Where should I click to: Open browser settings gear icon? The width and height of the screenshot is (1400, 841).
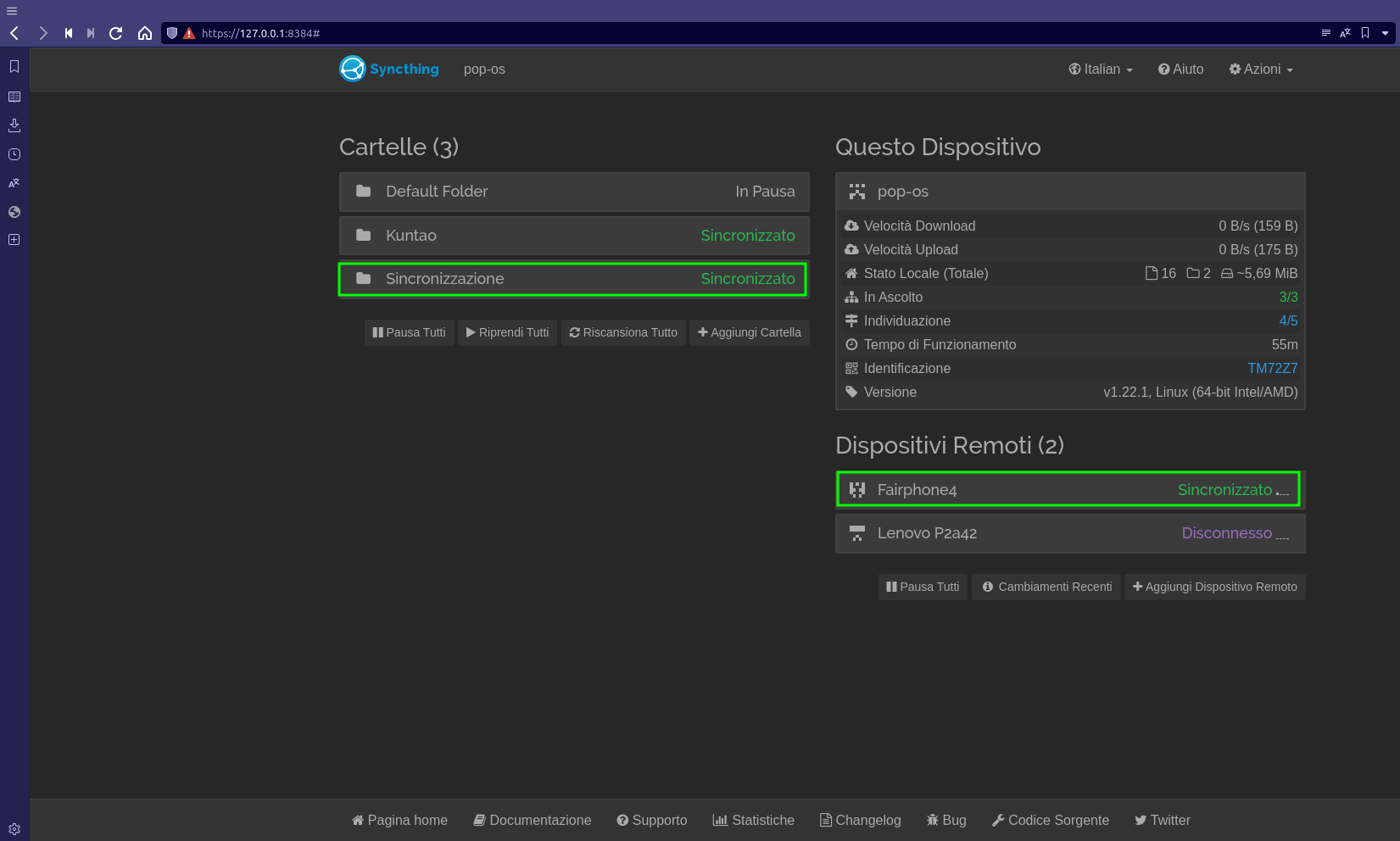[x=14, y=829]
